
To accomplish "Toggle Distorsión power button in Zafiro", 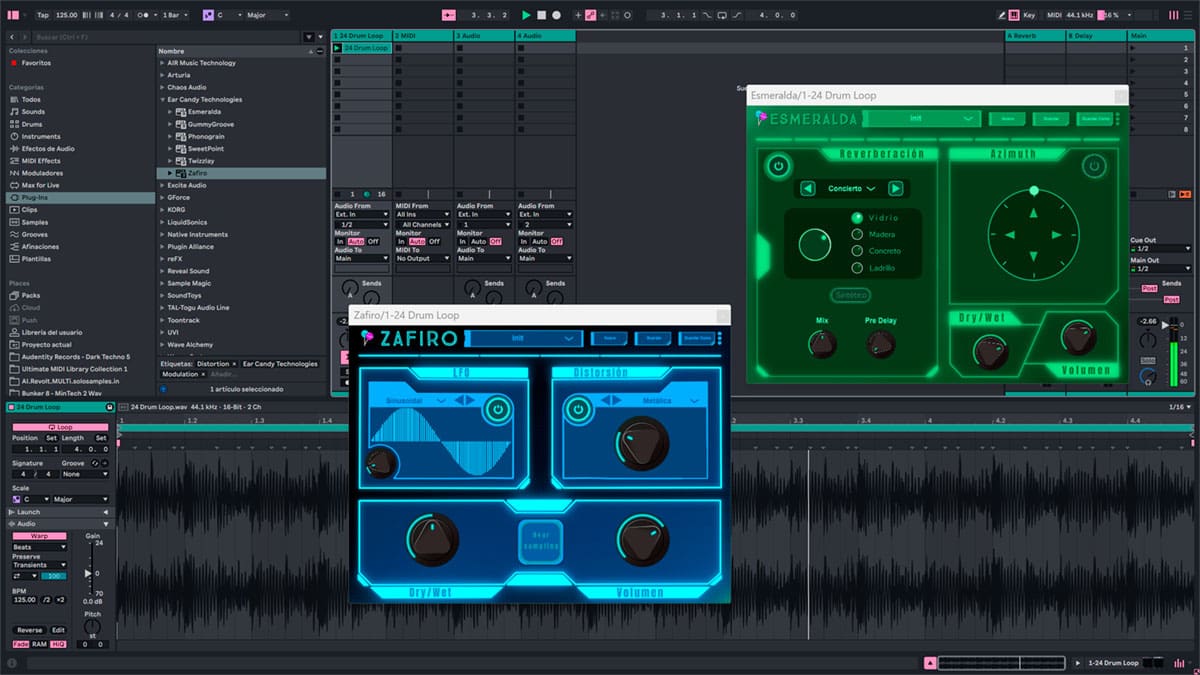I will pos(577,408).
